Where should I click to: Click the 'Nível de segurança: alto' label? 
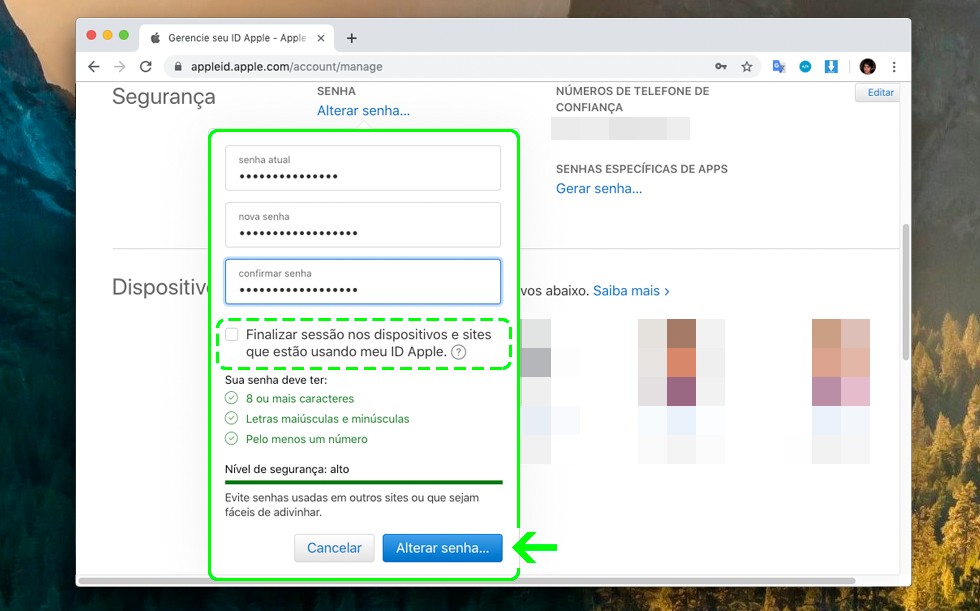[287, 469]
